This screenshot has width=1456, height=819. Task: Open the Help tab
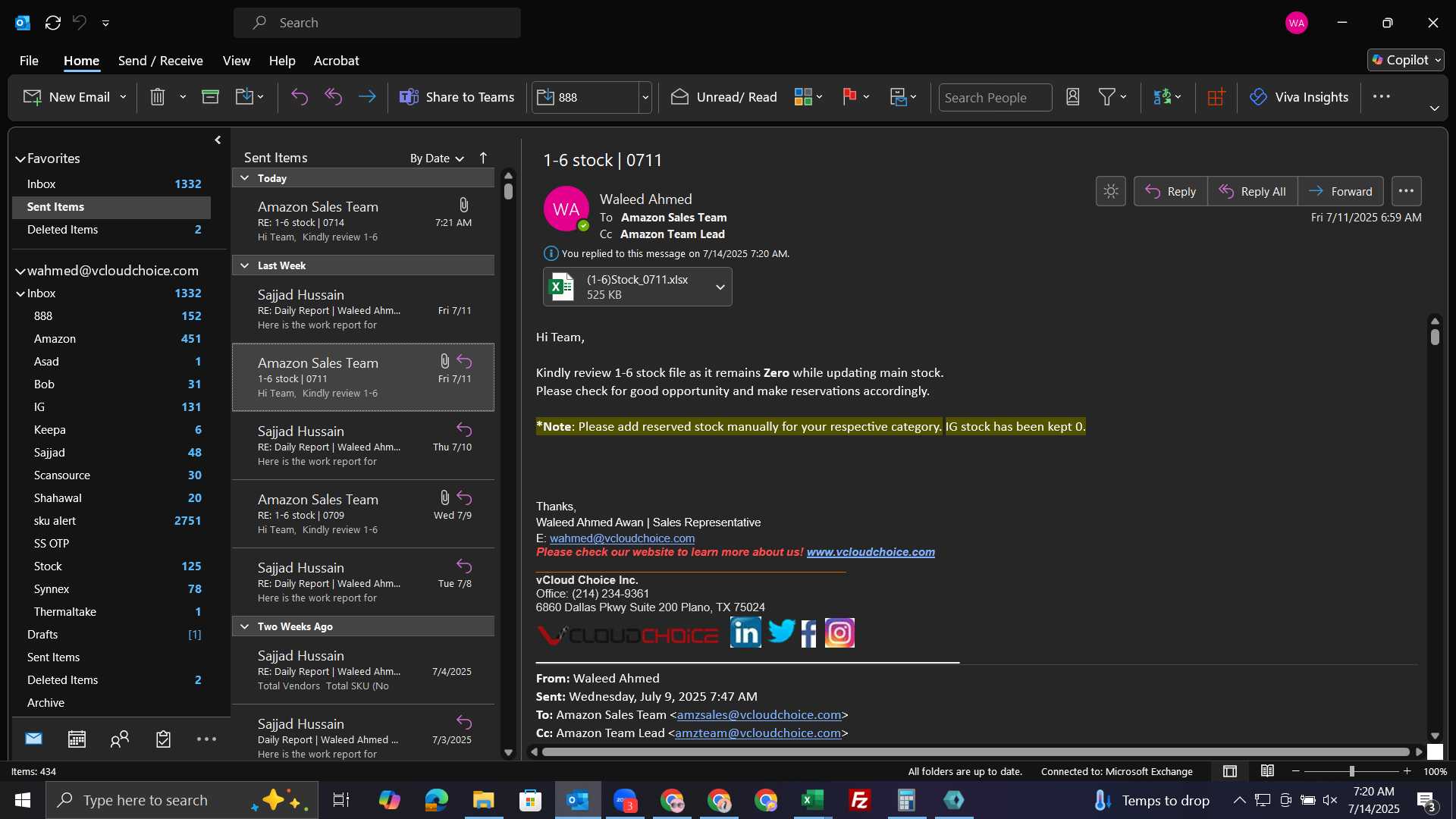click(x=281, y=61)
